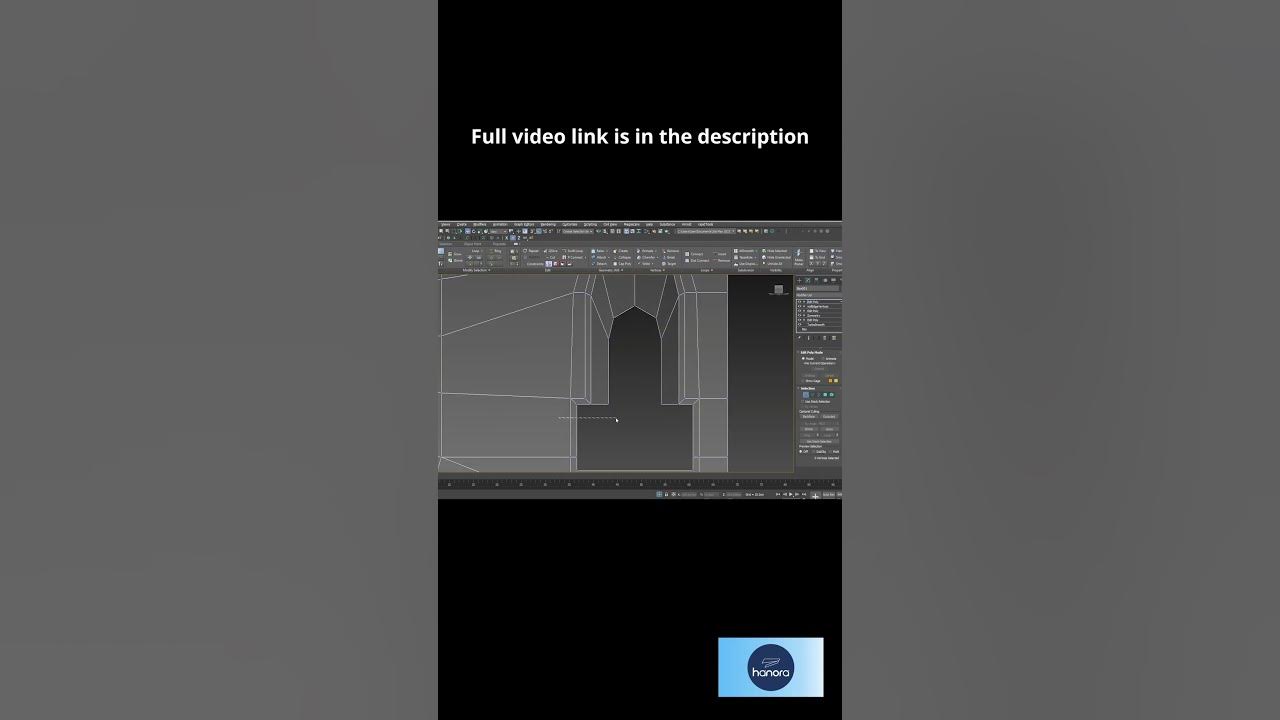Click Attach tool in ribbon Geometry panel
This screenshot has height=720, width=1280.
[x=600, y=258]
